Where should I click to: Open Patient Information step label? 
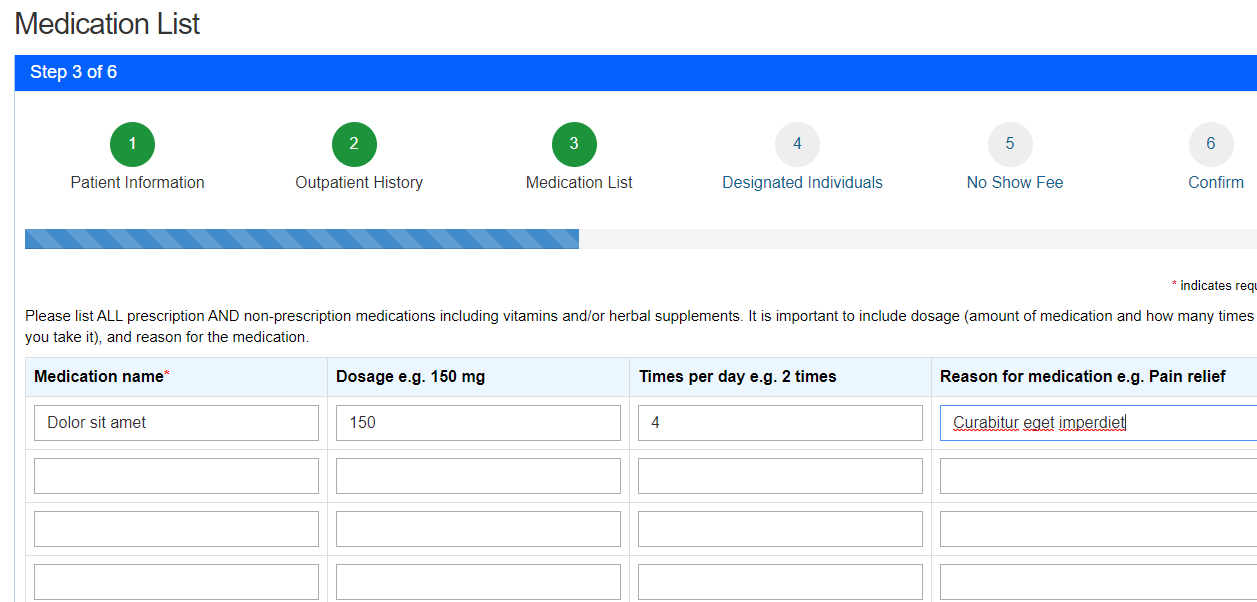pyautogui.click(x=137, y=182)
